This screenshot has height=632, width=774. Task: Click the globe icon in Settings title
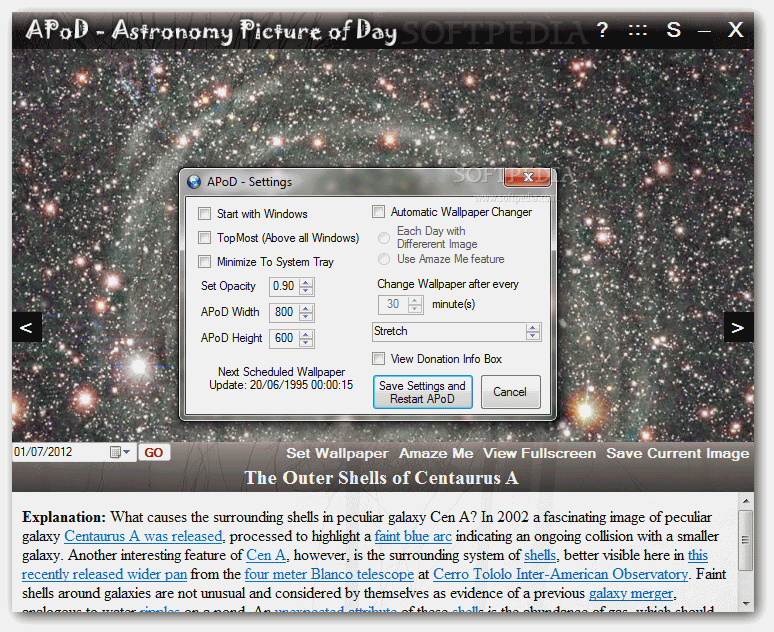(194, 182)
